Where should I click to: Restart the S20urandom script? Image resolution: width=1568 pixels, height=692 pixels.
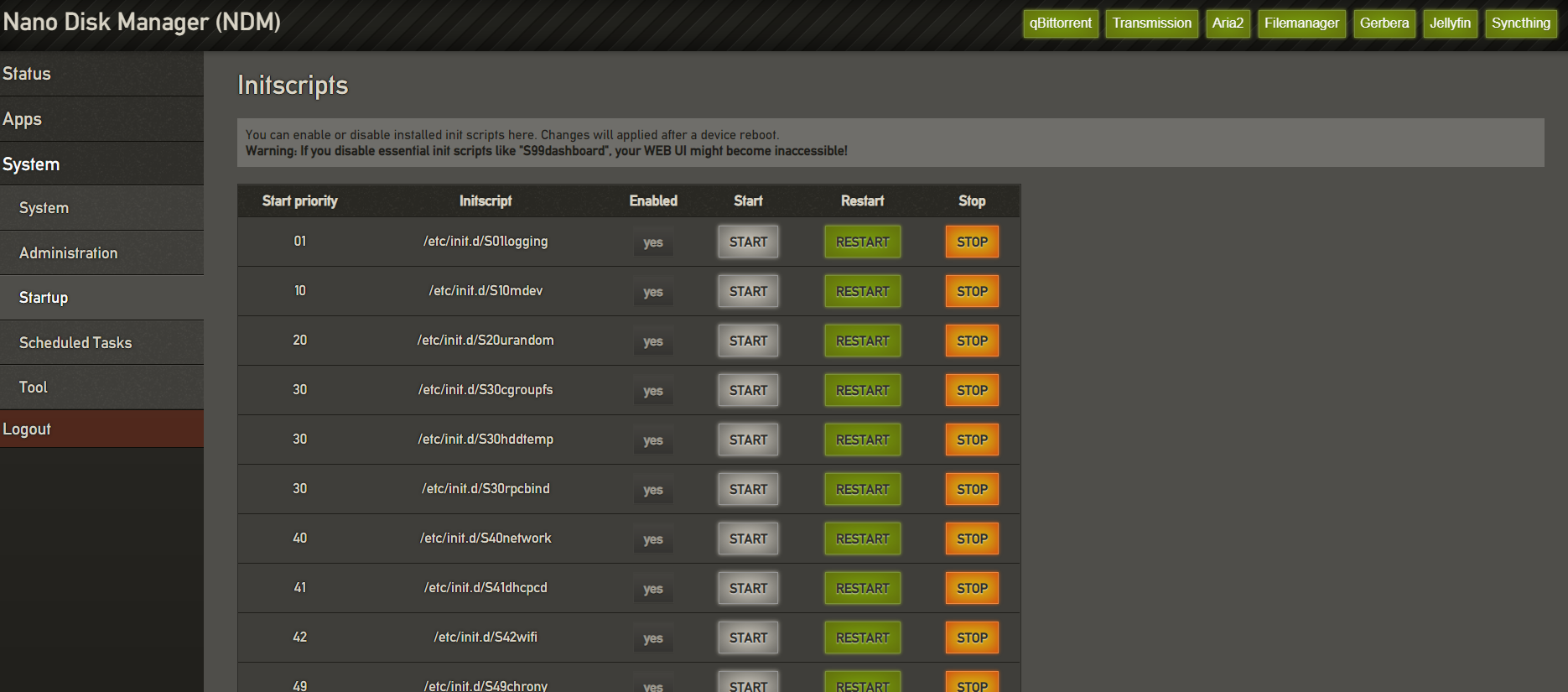(862, 341)
